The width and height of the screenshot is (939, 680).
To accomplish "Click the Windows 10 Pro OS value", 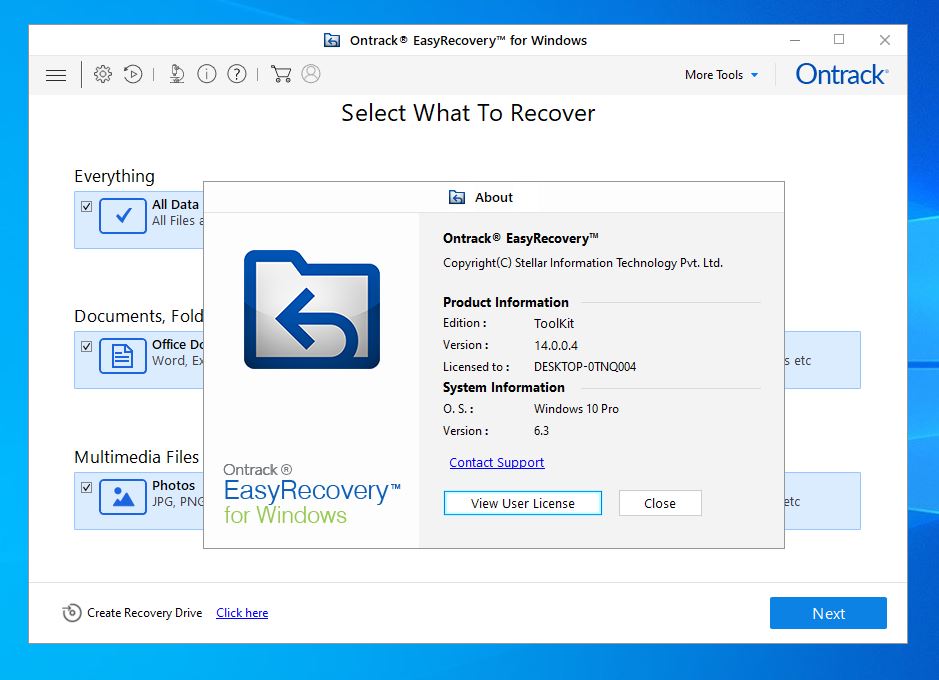I will [576, 409].
